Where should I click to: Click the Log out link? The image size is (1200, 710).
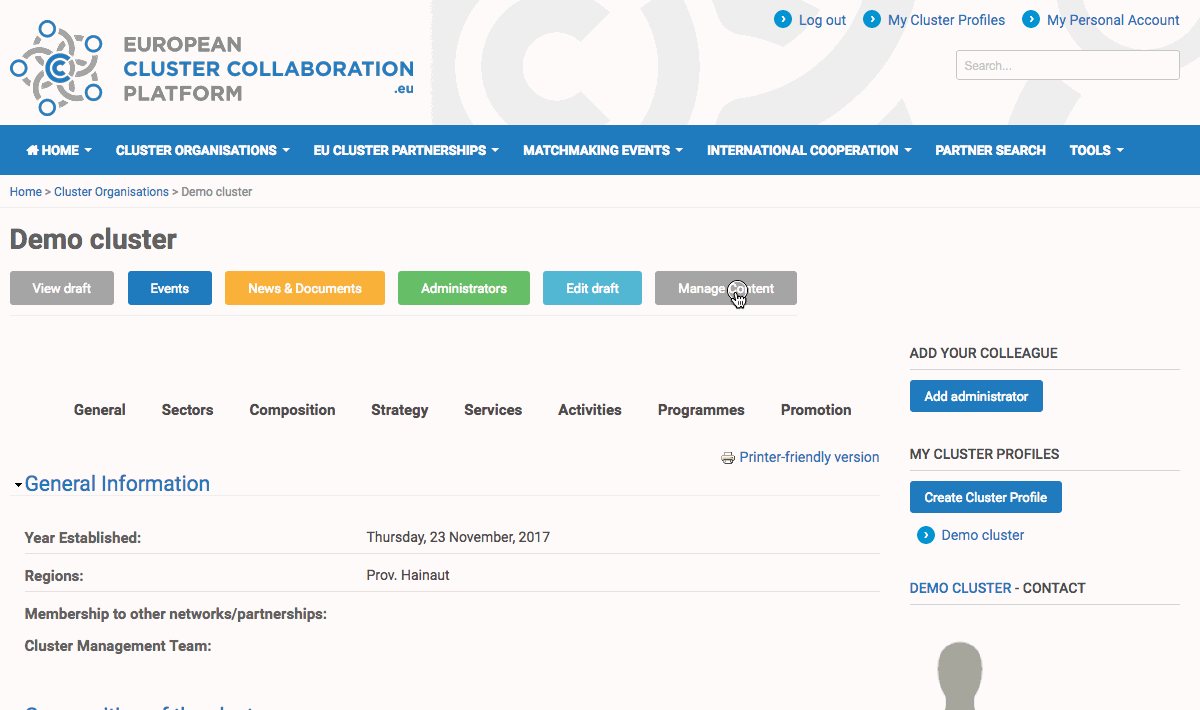tap(822, 20)
